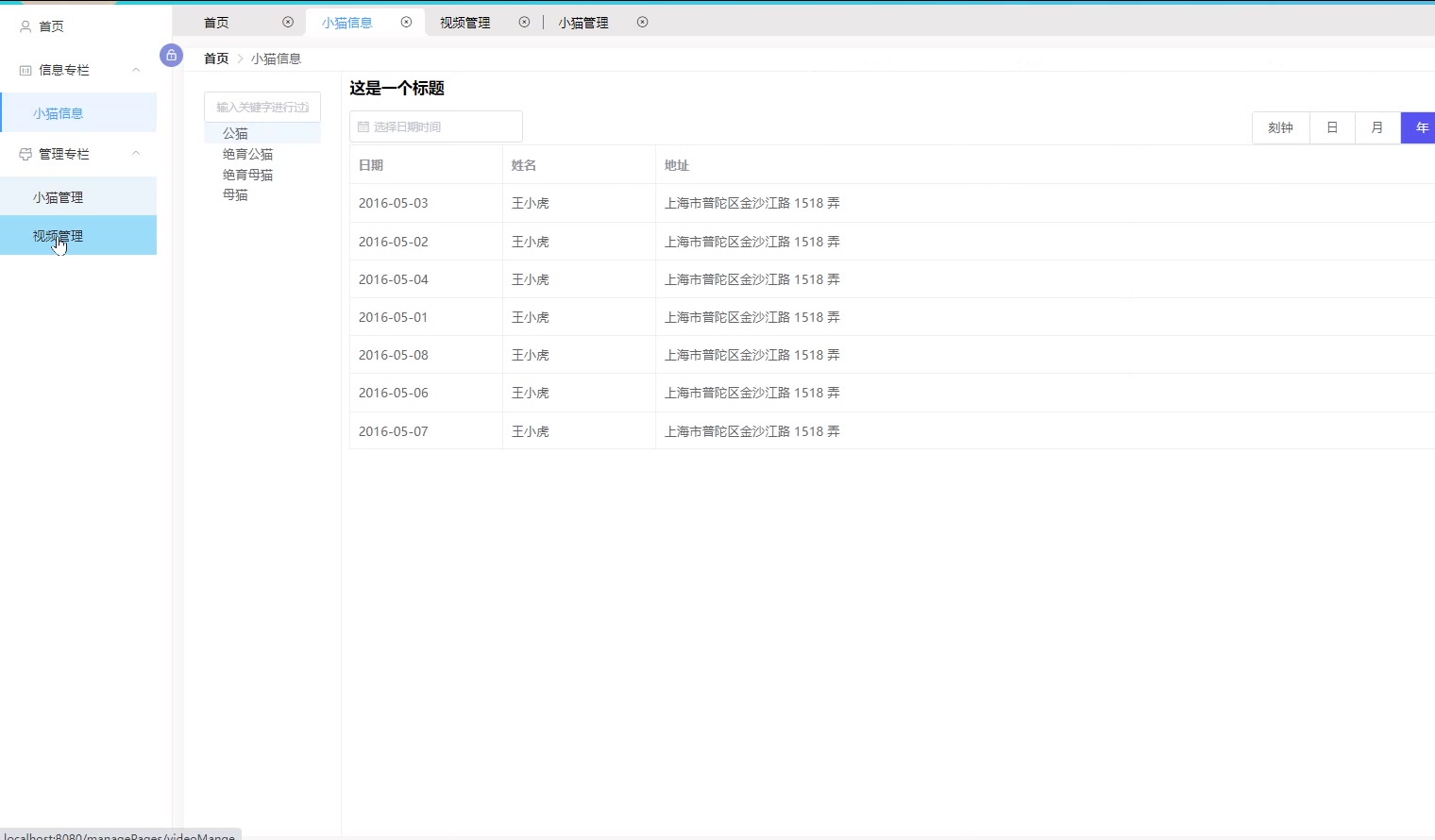Switch to the 视频管理 tab
The image size is (1435, 840).
pos(465,23)
